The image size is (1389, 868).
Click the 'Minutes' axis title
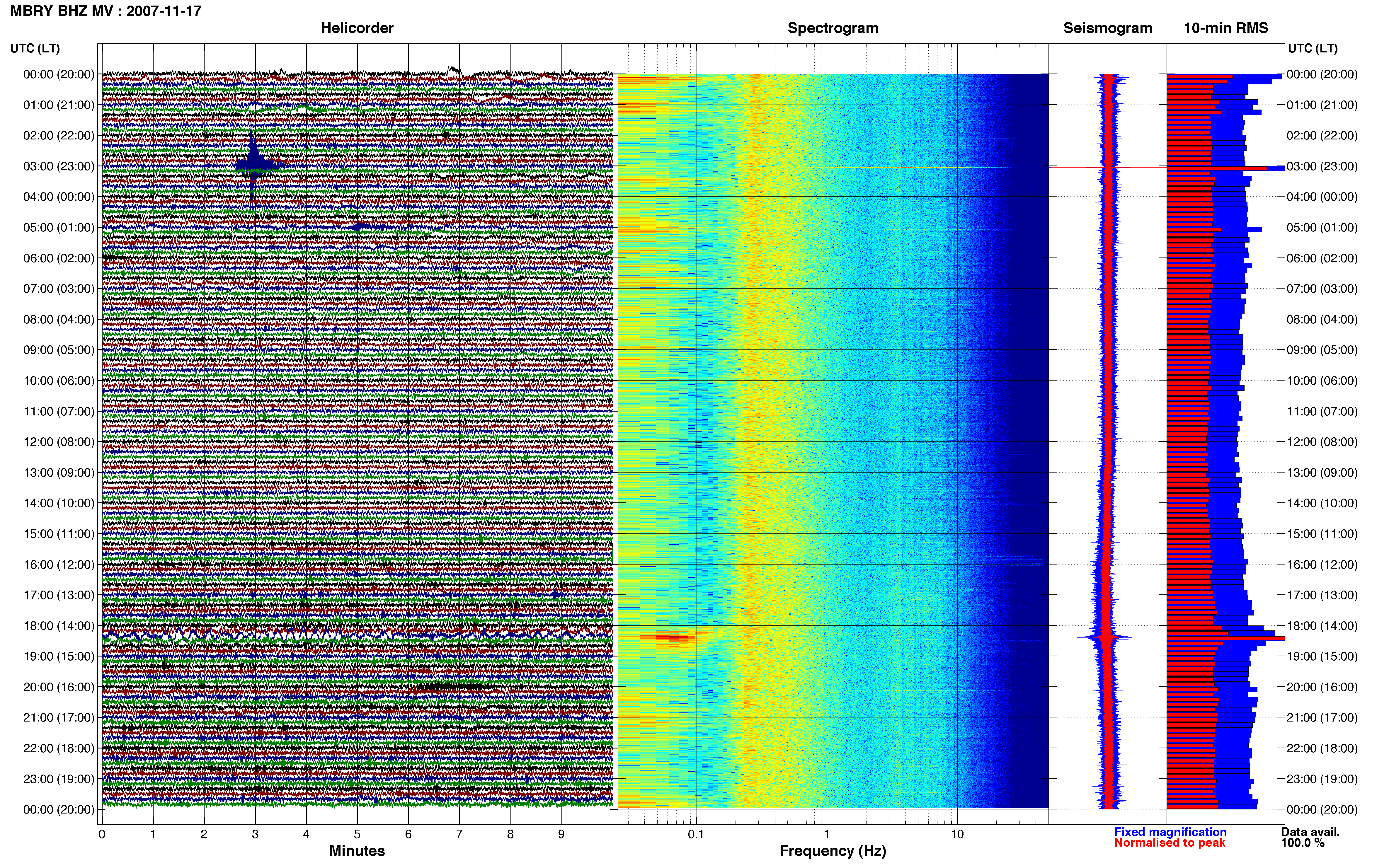357,851
